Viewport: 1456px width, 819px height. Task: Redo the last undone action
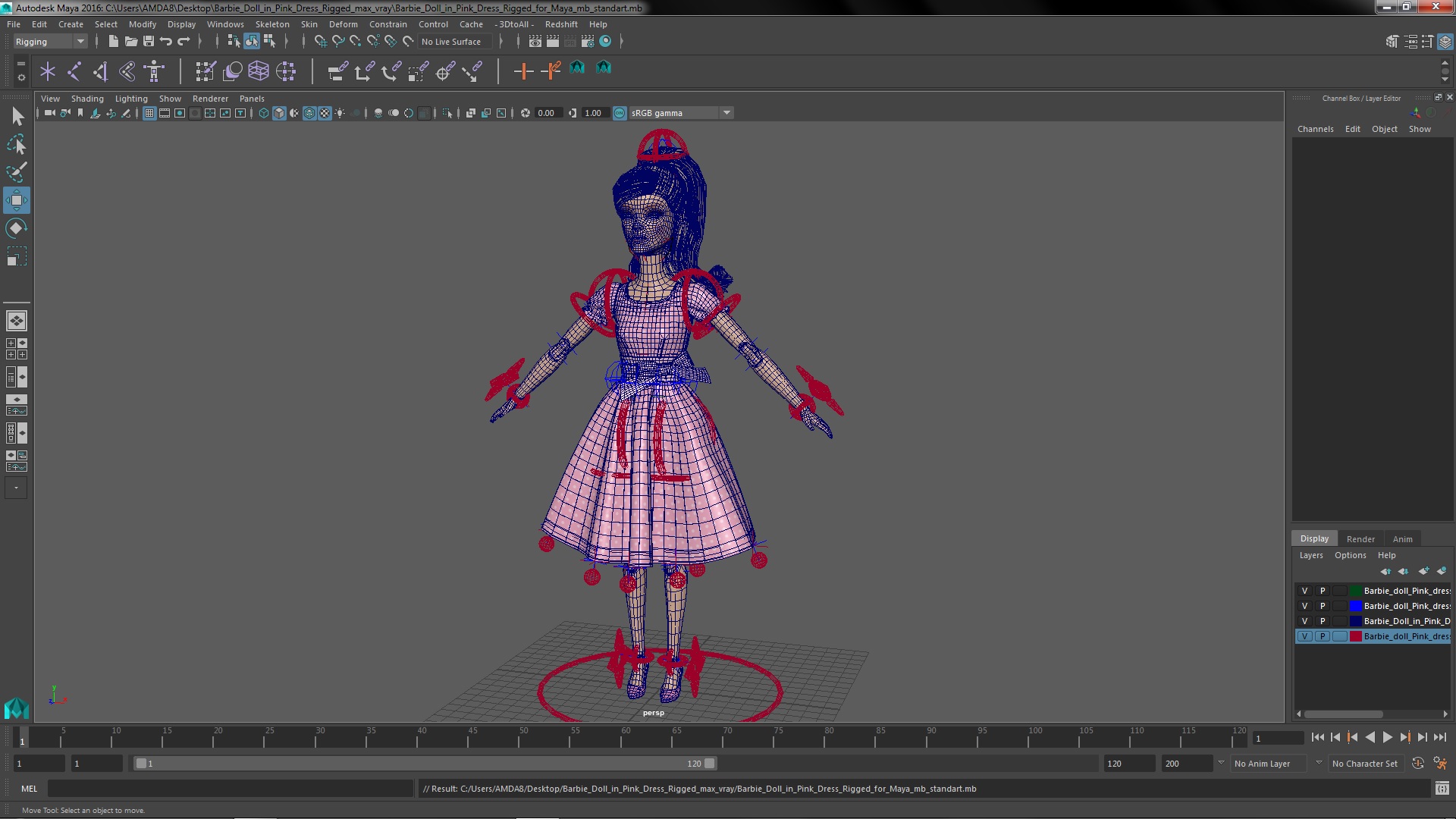(x=184, y=42)
